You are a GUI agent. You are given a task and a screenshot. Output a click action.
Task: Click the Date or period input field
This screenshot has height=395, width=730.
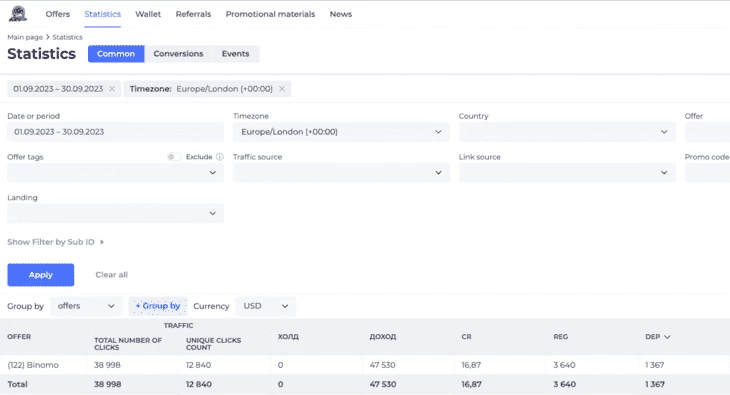(115, 132)
